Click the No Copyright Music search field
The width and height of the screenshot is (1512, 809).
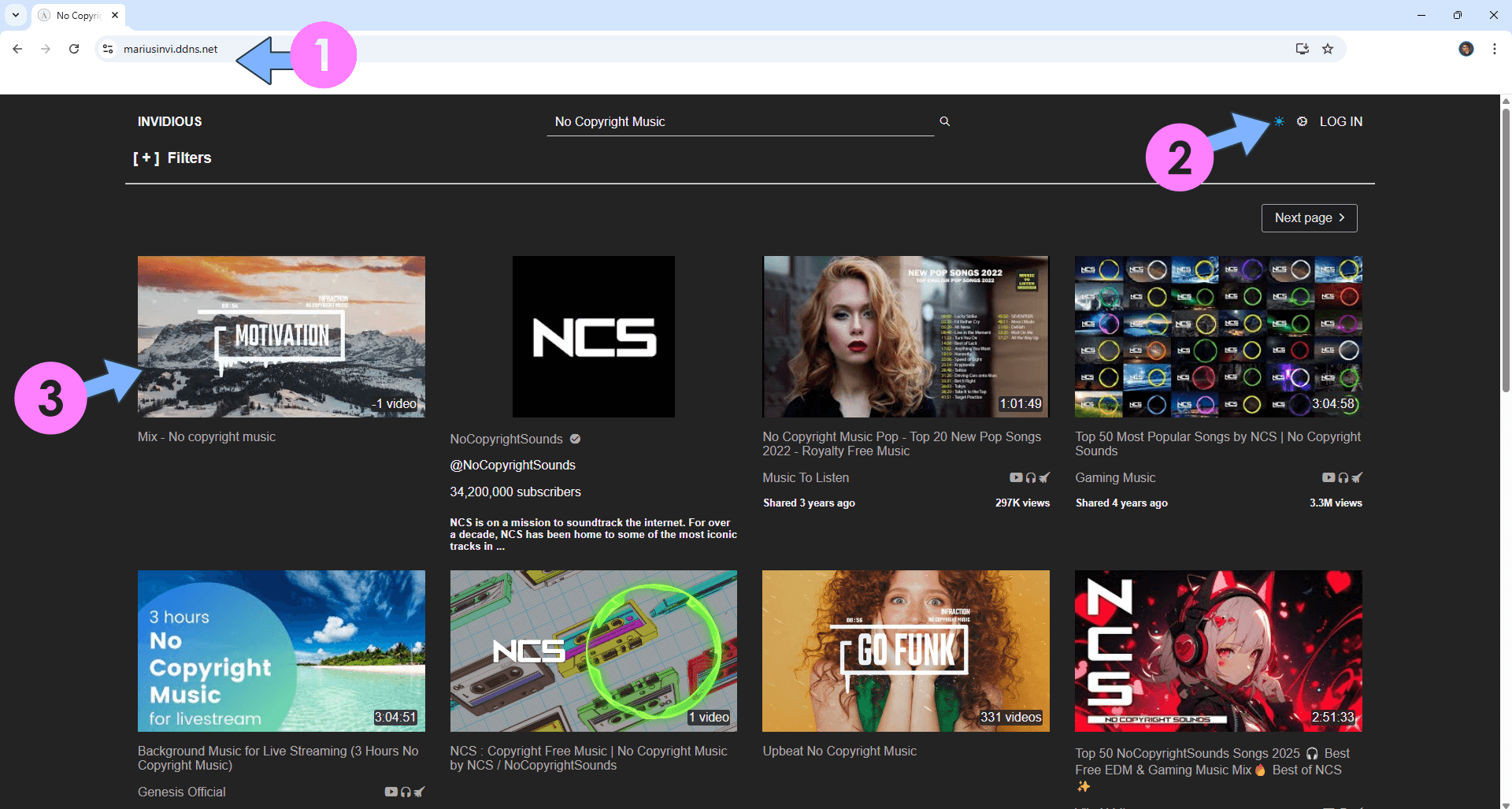click(x=739, y=121)
